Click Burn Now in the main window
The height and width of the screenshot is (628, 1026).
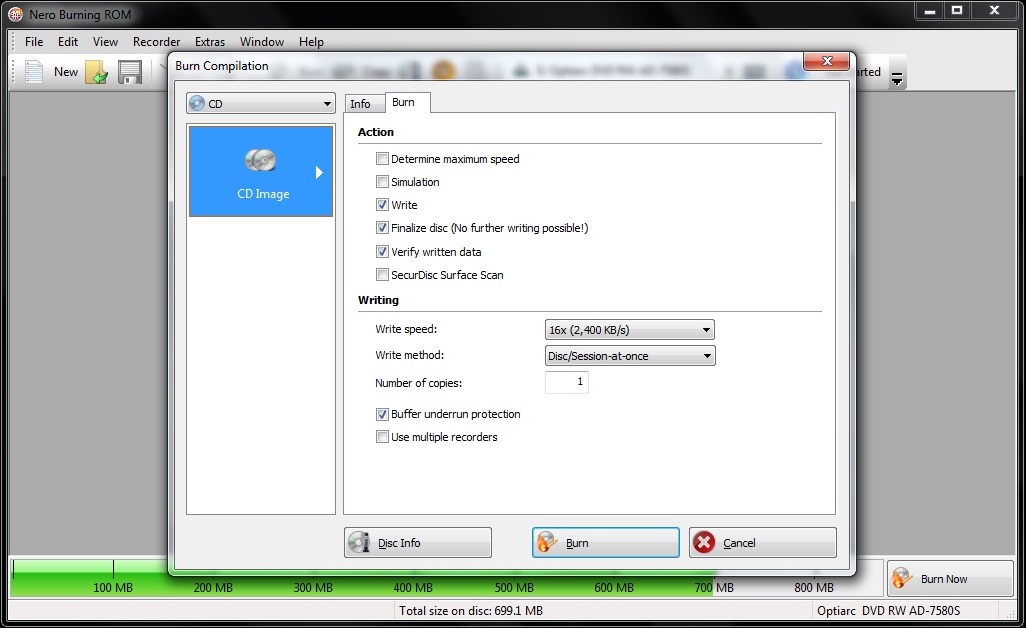pyautogui.click(x=950, y=578)
